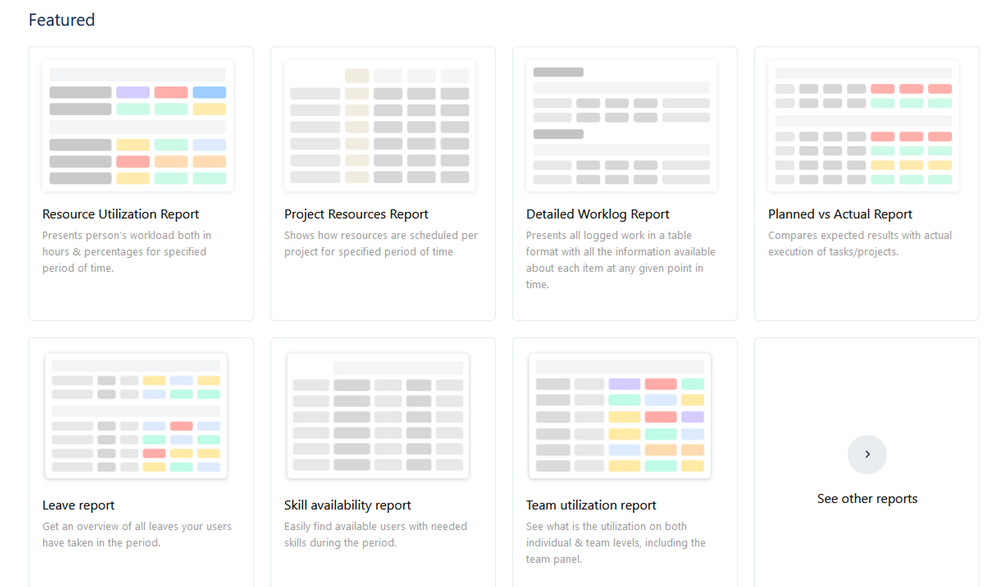
Task: Click description 'Presents person's workload both in hours'
Action: [x=127, y=252]
